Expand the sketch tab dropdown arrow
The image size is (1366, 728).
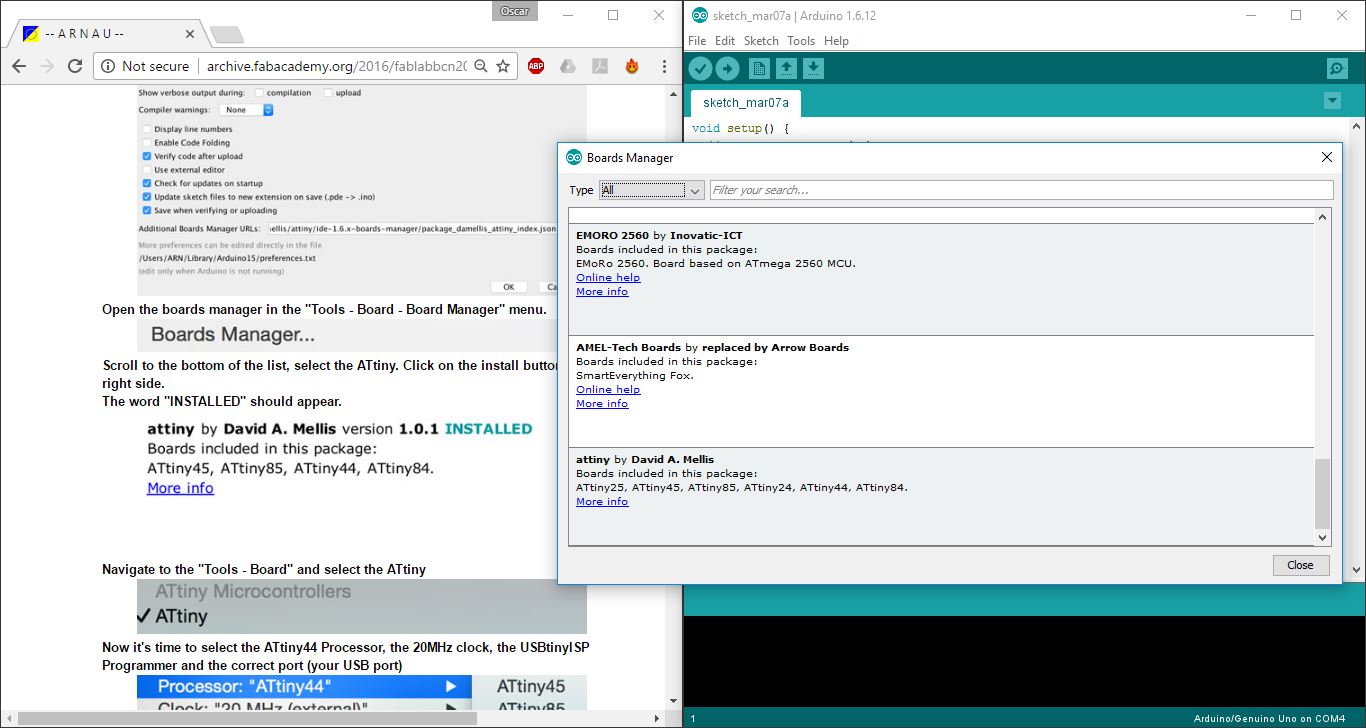click(x=1331, y=101)
